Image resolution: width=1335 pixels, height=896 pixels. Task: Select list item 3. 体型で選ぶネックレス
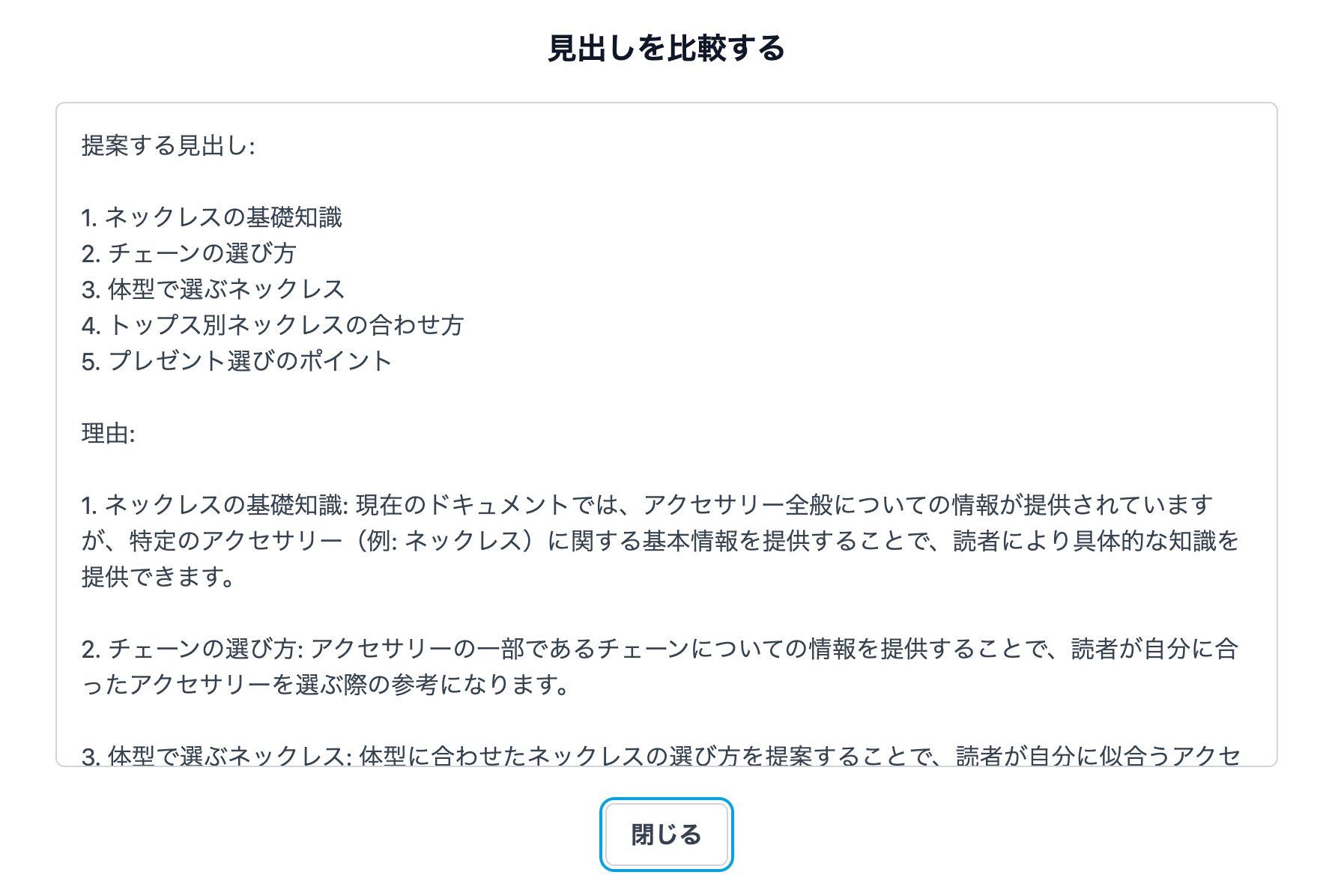(213, 289)
